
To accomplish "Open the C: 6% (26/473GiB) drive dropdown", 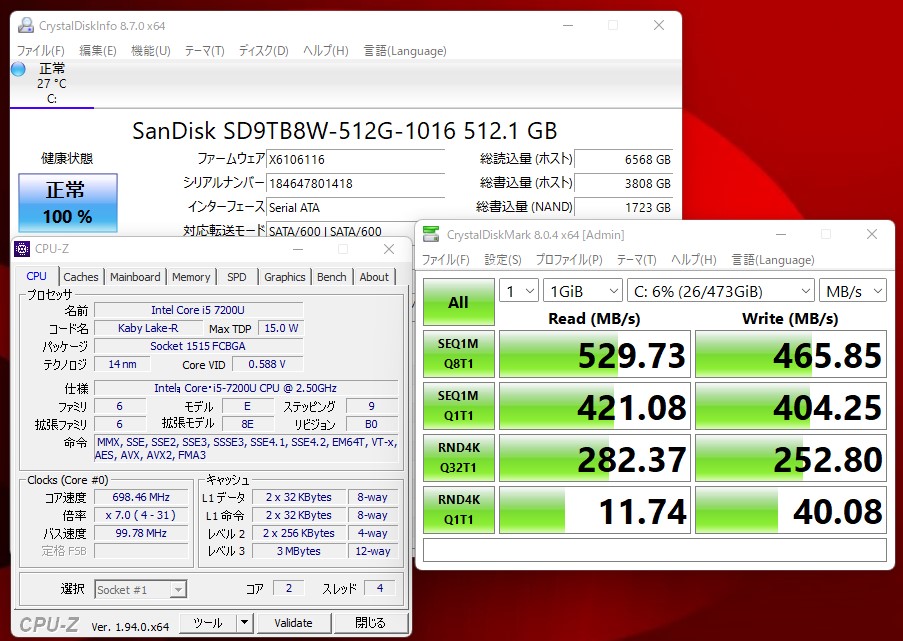I will click(x=720, y=291).
